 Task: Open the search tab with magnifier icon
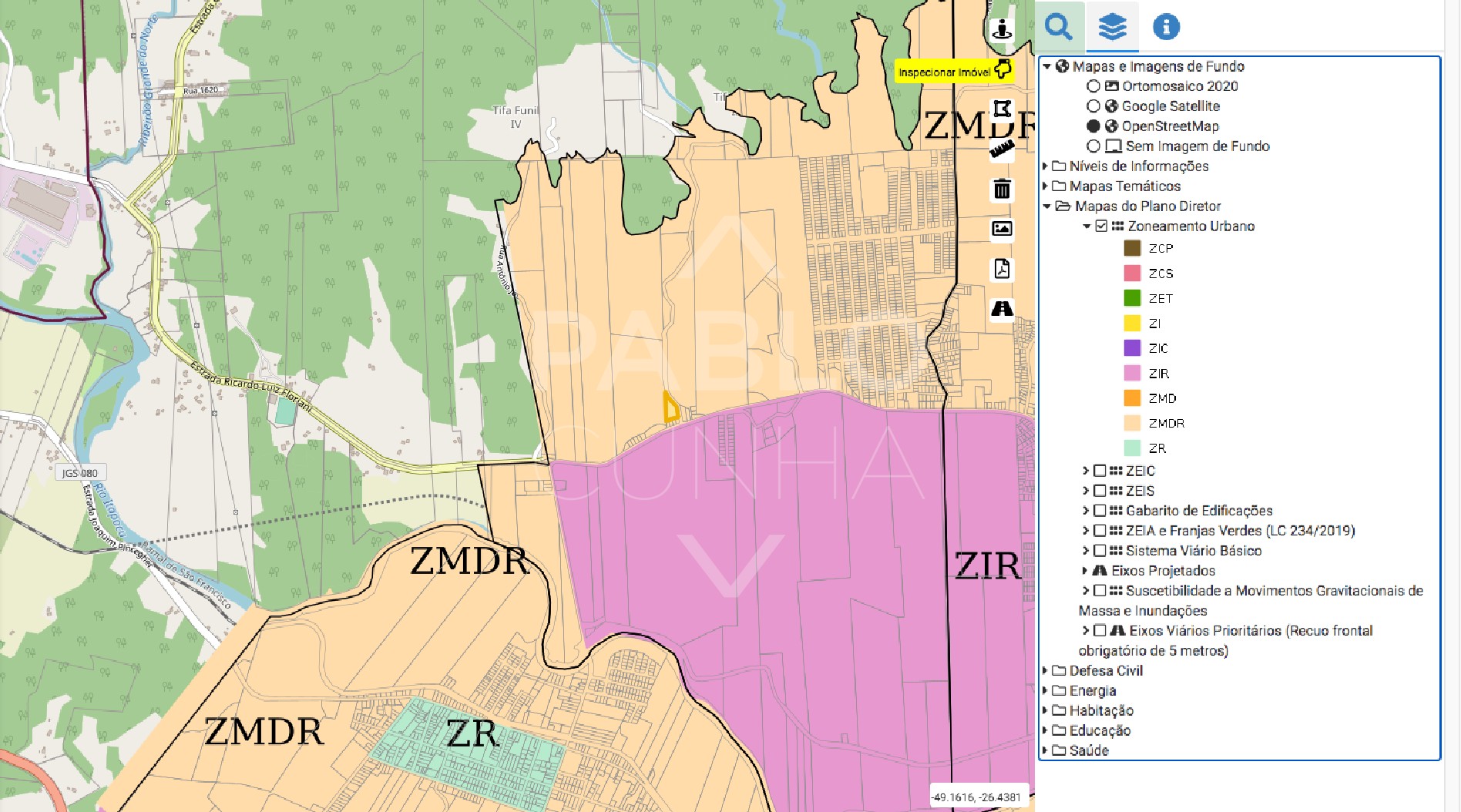coord(1059,27)
